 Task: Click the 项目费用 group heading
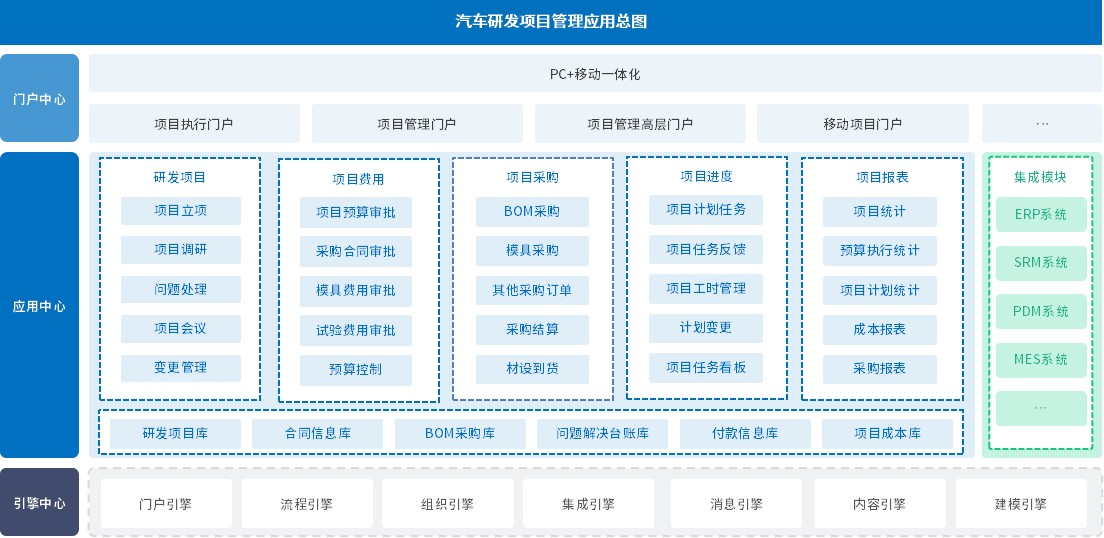click(x=358, y=179)
